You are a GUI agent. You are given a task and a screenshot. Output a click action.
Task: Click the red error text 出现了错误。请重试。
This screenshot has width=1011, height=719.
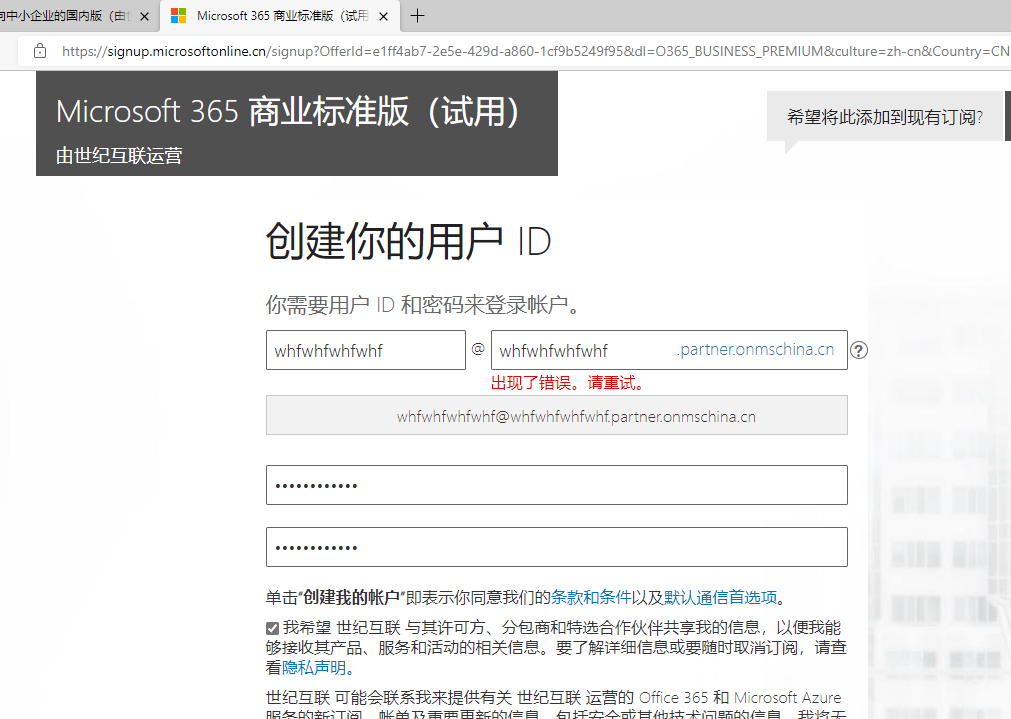tap(568, 383)
